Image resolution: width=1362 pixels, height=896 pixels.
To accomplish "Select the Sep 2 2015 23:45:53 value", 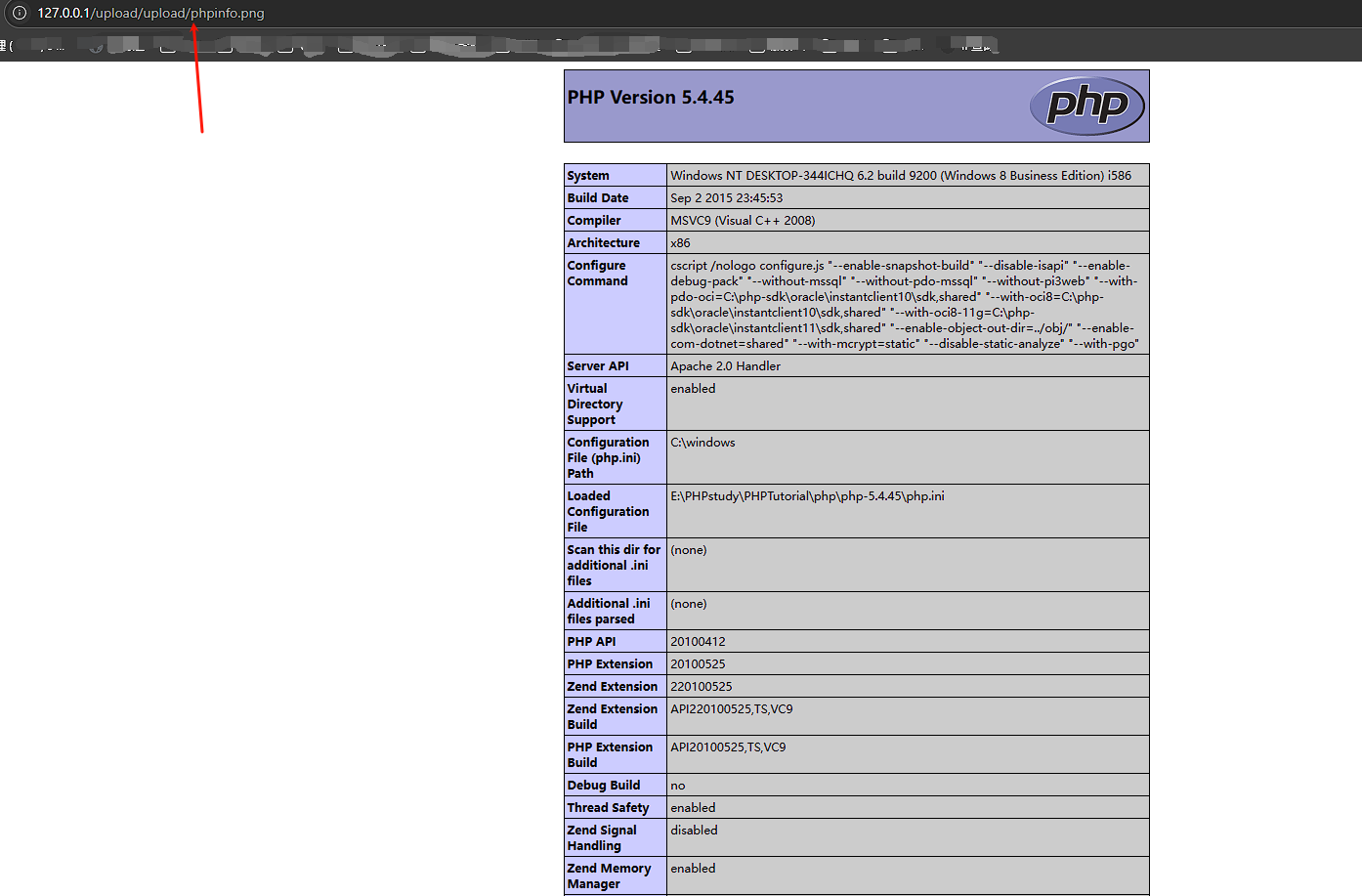I will 726,198.
